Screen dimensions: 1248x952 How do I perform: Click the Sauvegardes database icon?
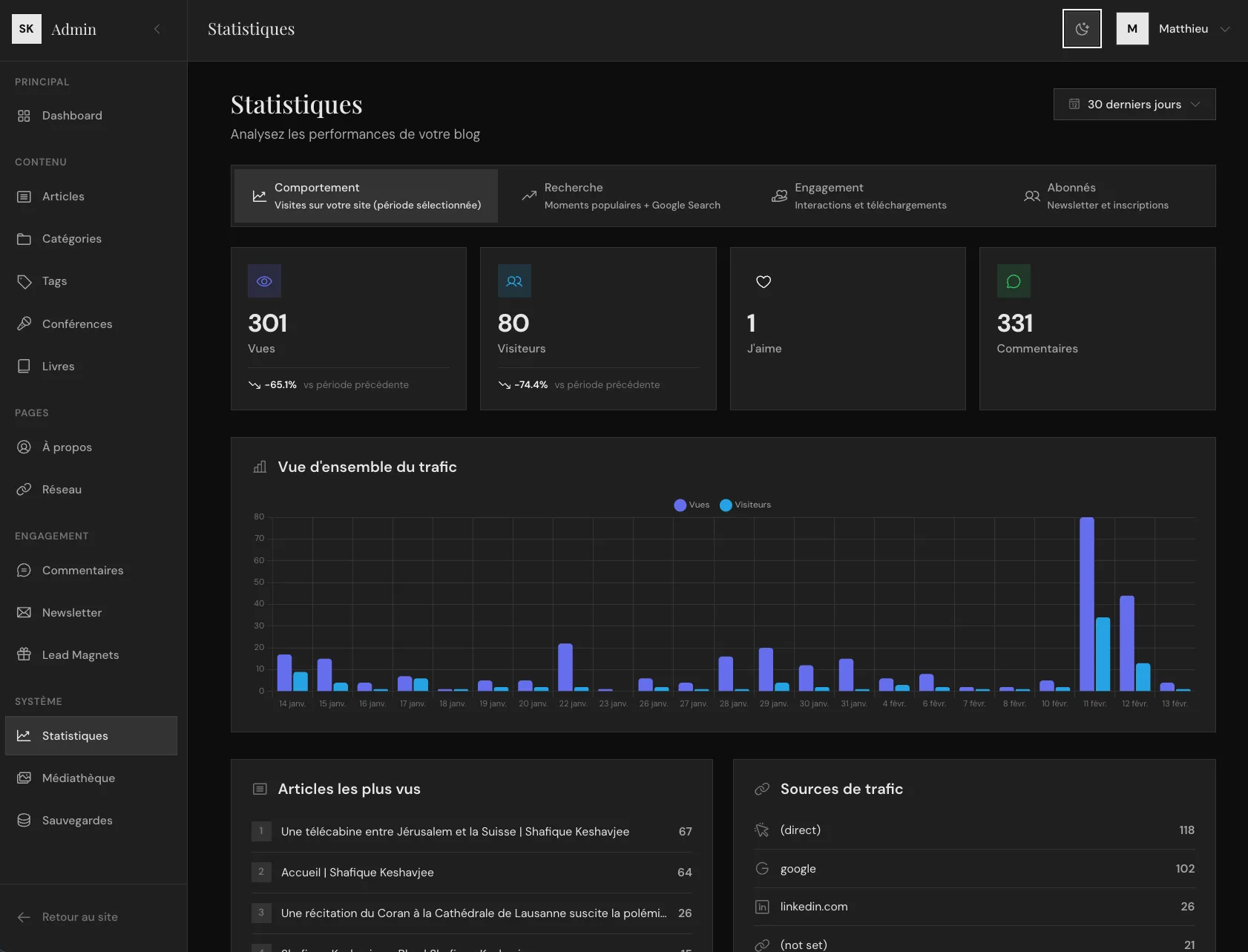click(24, 820)
